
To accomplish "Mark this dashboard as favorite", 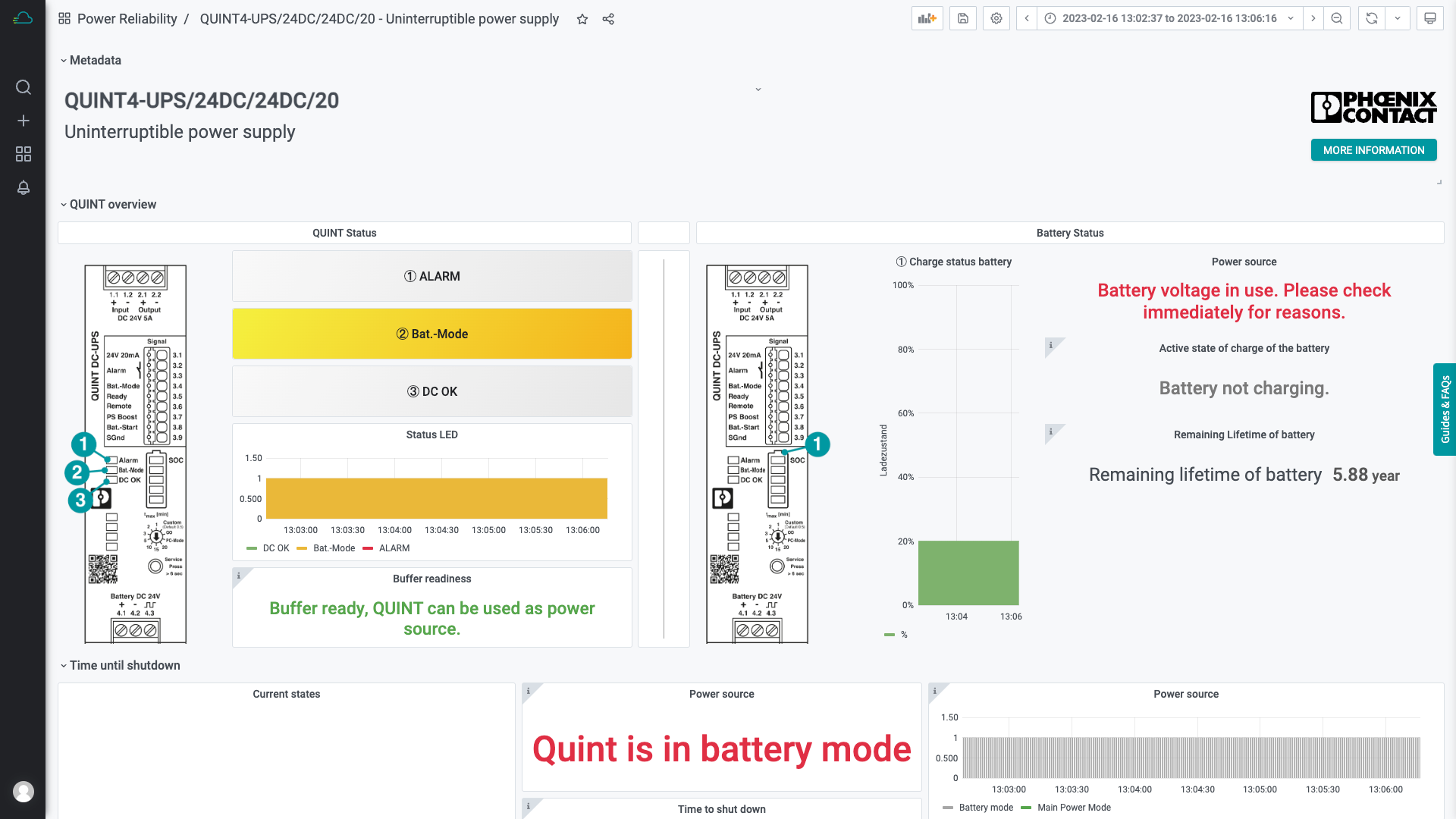I will [x=582, y=19].
